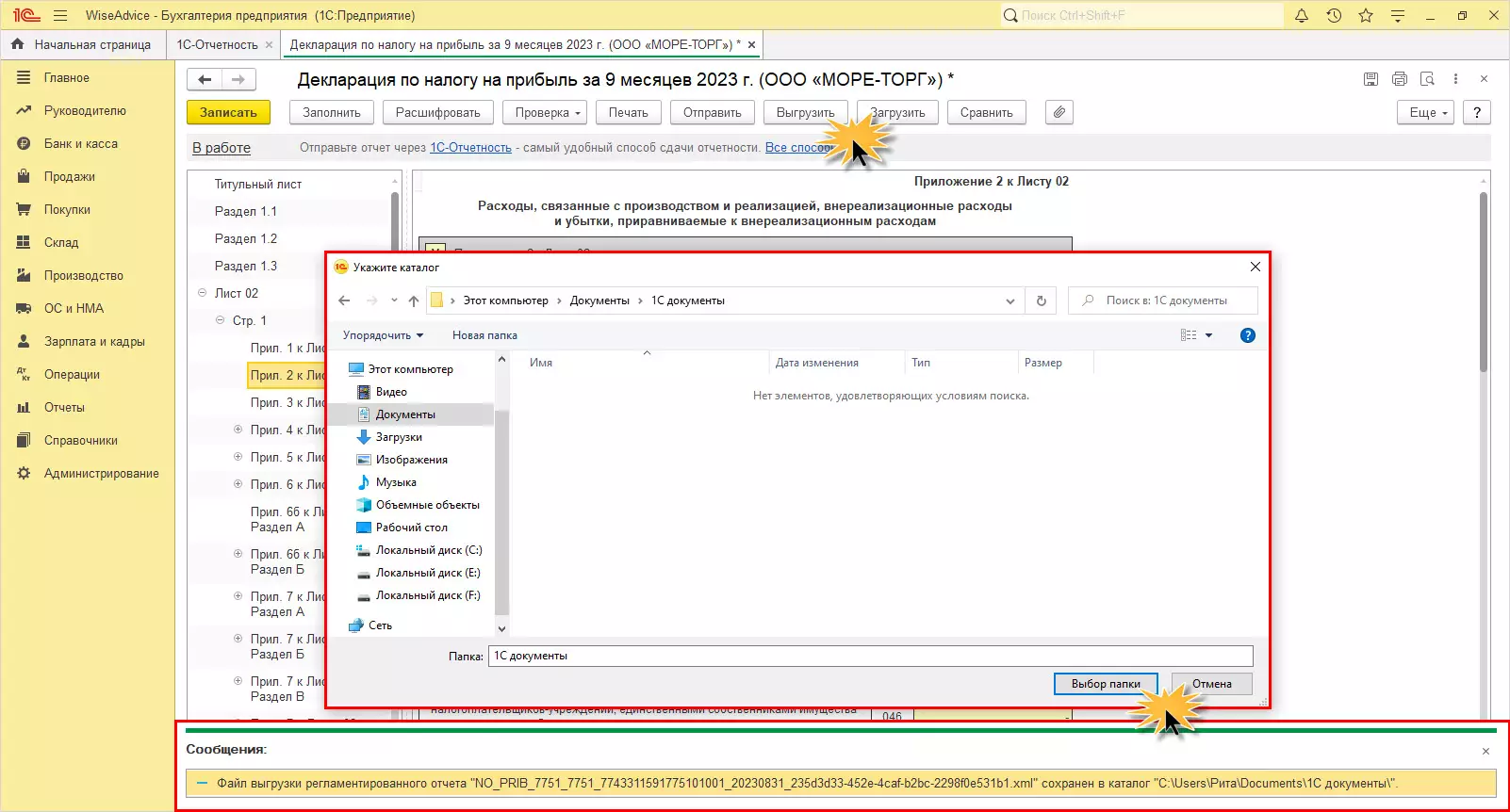This screenshot has height=812, width=1510.
Task: Click the Печать button
Action: pyautogui.click(x=629, y=112)
